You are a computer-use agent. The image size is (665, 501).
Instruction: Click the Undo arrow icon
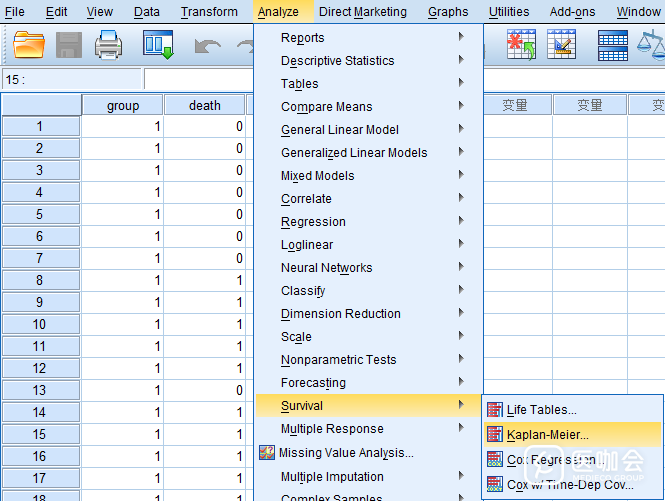(x=207, y=45)
